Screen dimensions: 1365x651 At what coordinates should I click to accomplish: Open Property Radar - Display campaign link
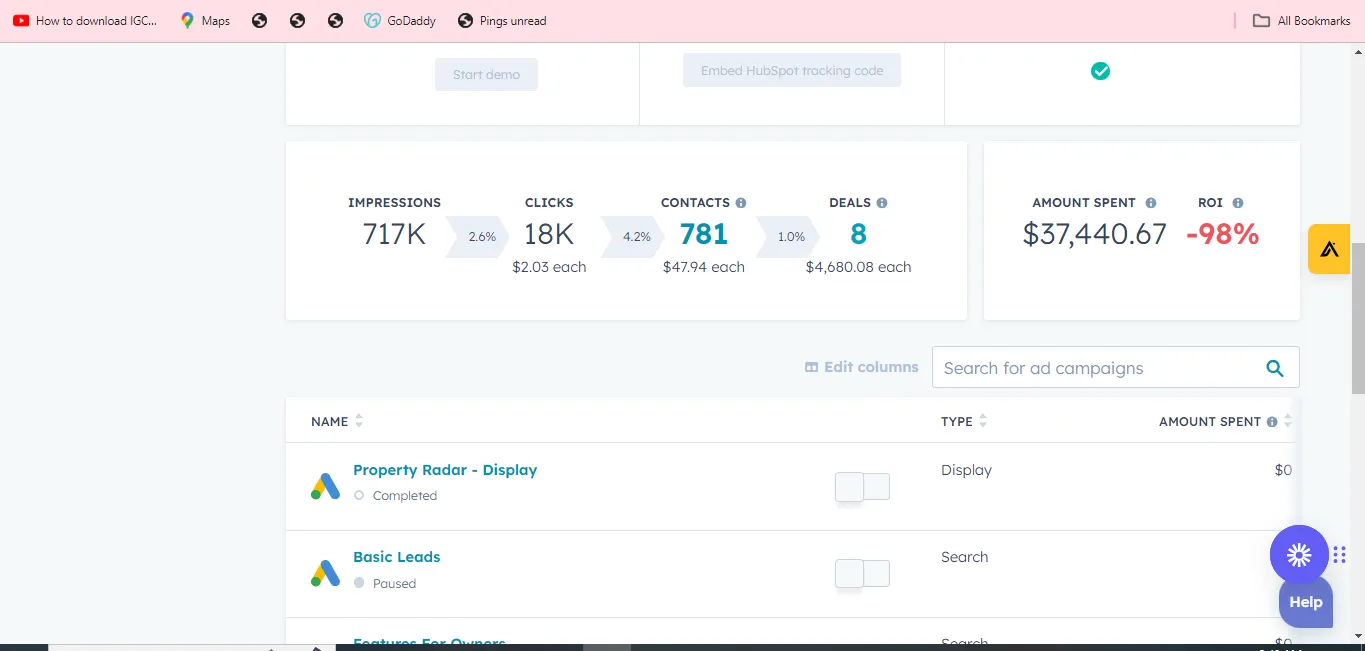pyautogui.click(x=445, y=470)
